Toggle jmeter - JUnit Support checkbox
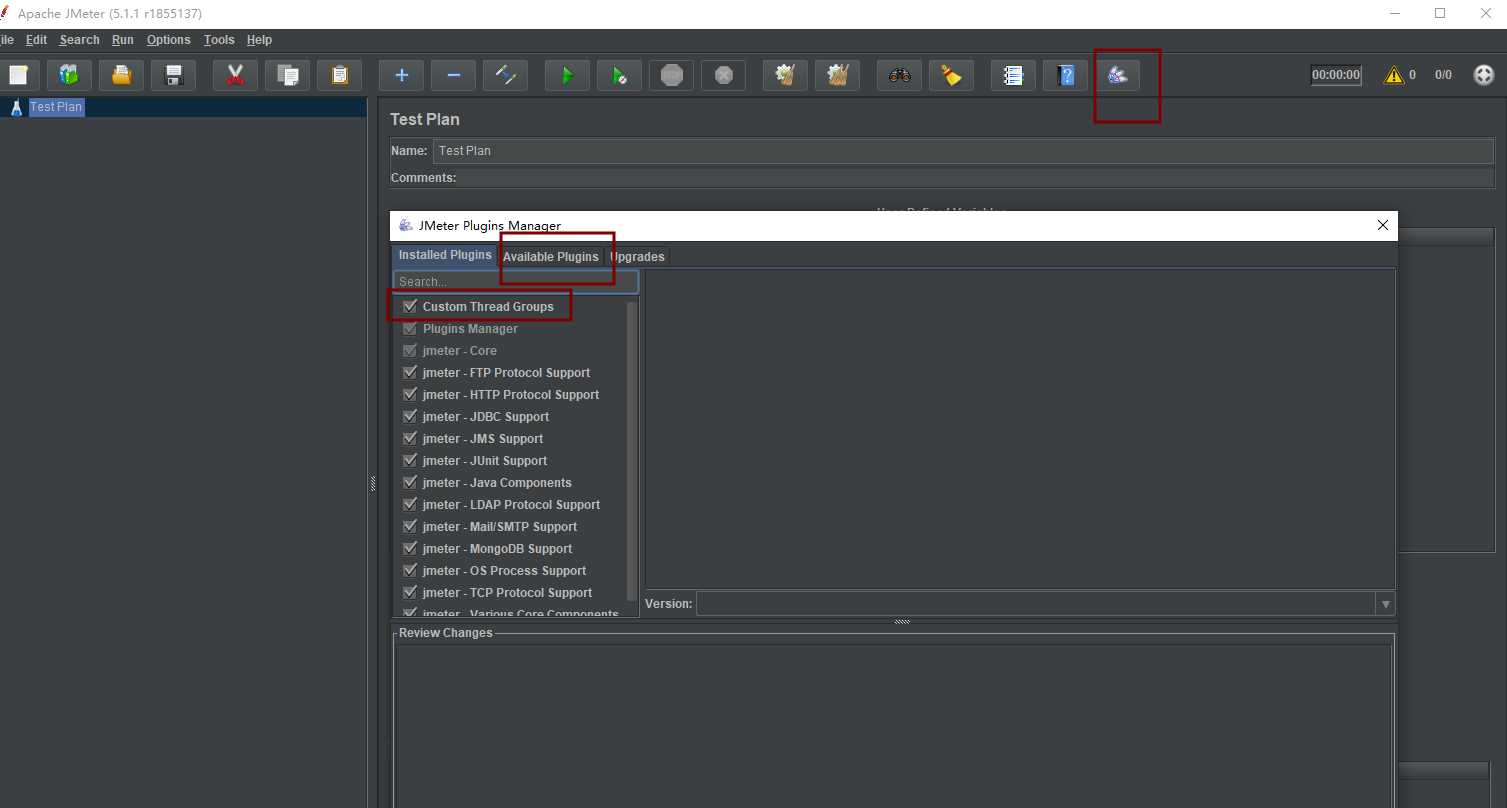Image resolution: width=1507 pixels, height=808 pixels. [410, 460]
